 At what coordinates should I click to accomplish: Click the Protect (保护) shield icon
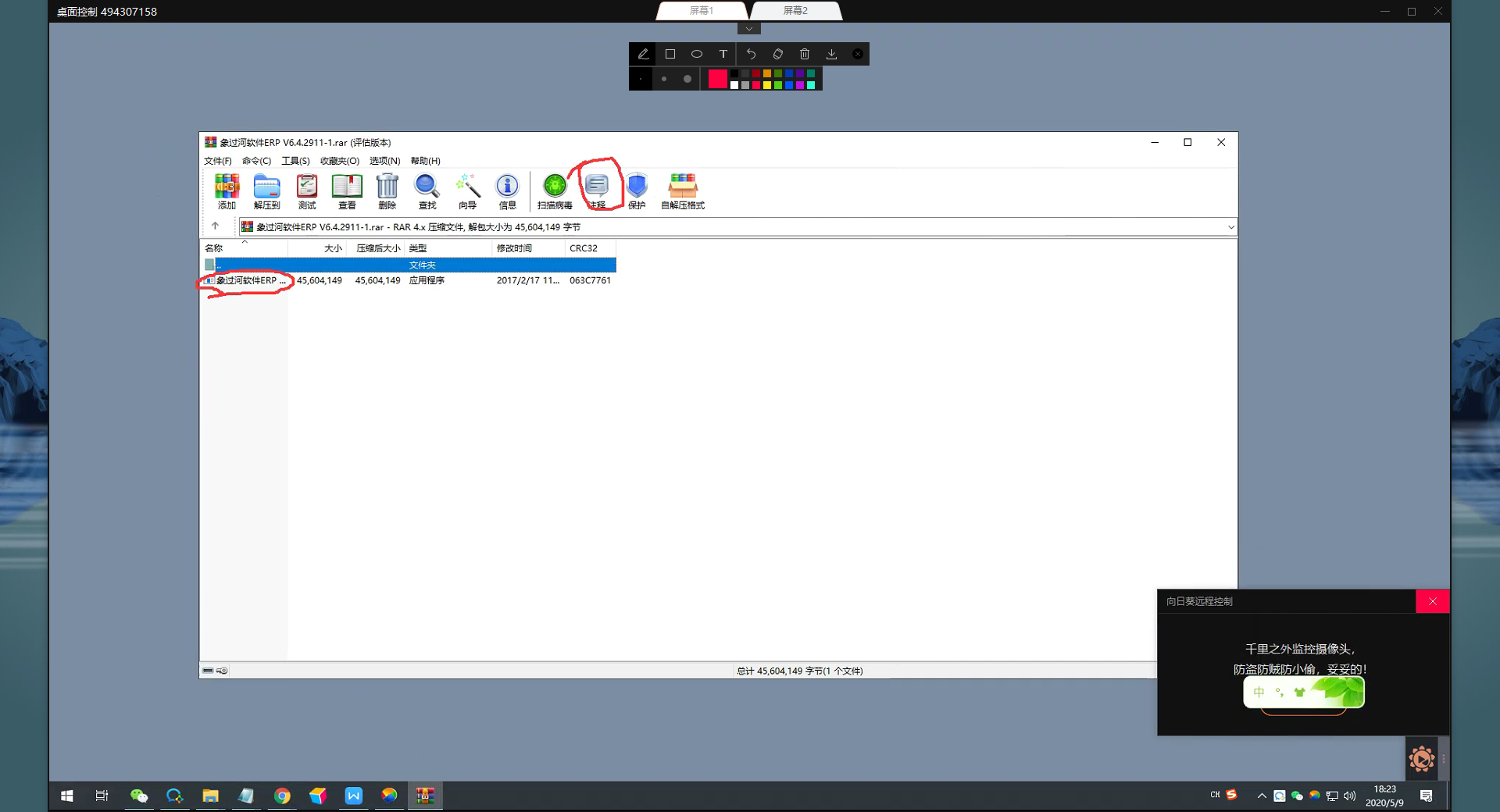pos(637,191)
